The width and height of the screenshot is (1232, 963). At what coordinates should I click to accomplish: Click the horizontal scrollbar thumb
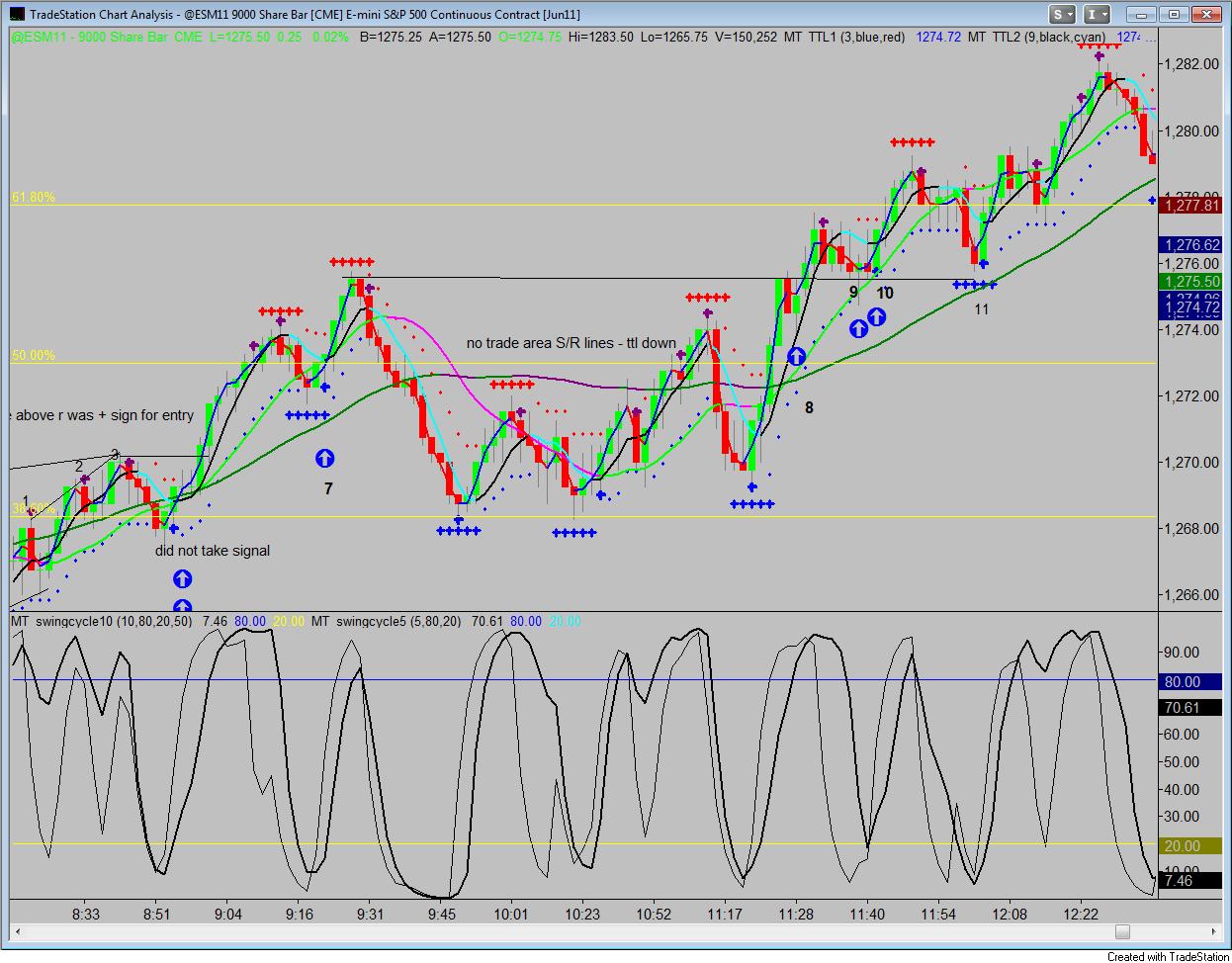click(1122, 931)
